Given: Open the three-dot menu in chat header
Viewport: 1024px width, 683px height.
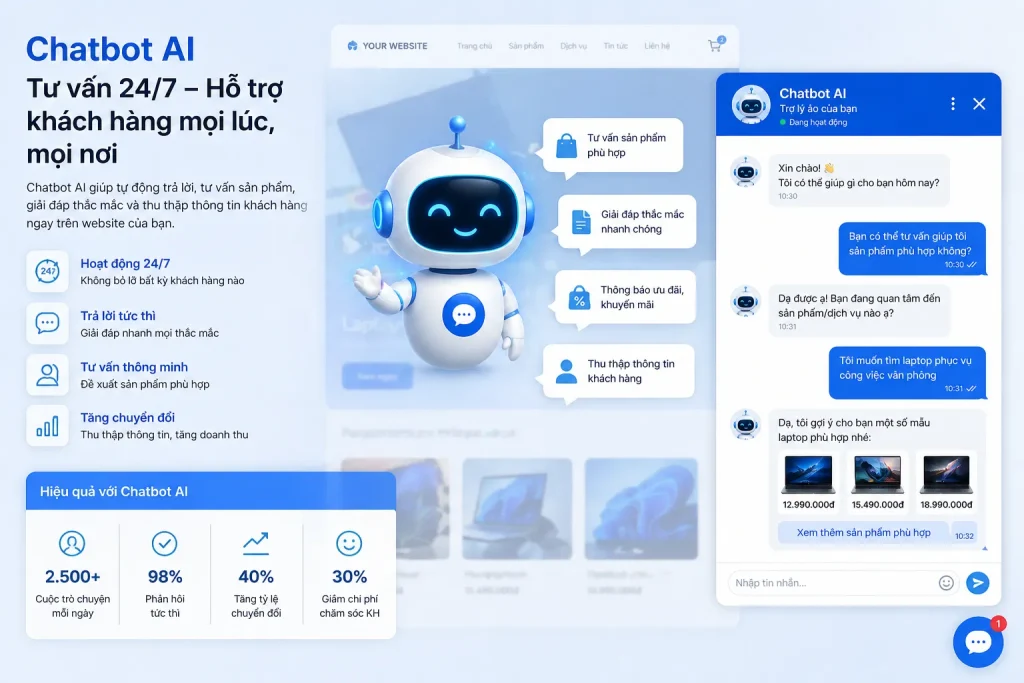Looking at the screenshot, I should tap(953, 103).
